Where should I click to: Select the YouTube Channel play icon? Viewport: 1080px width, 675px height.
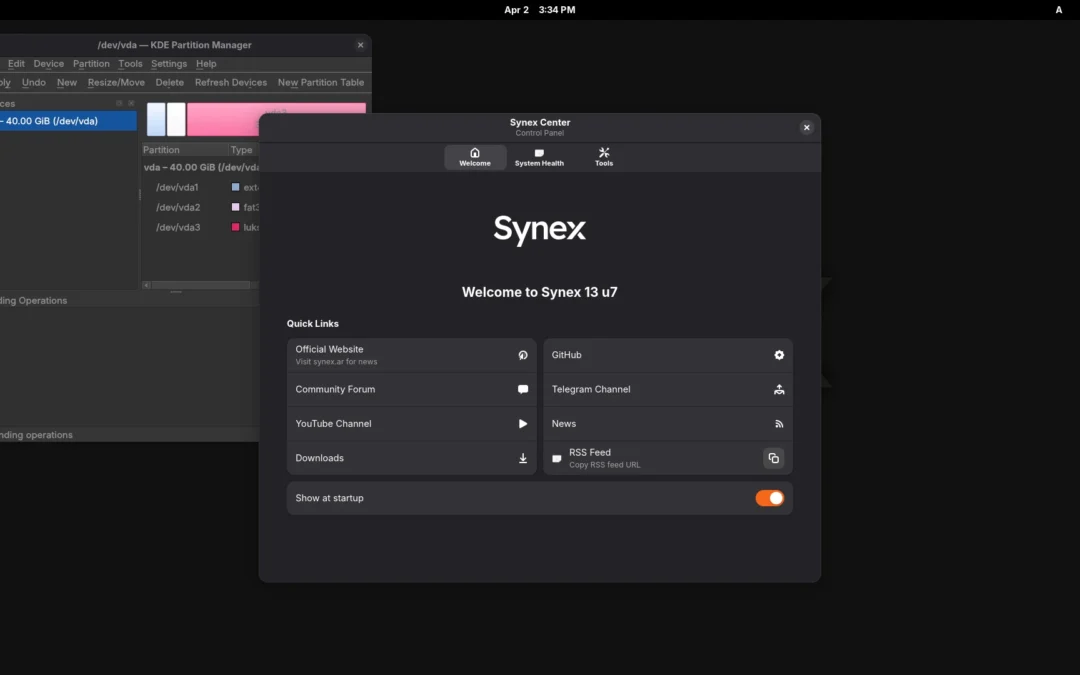coord(523,423)
